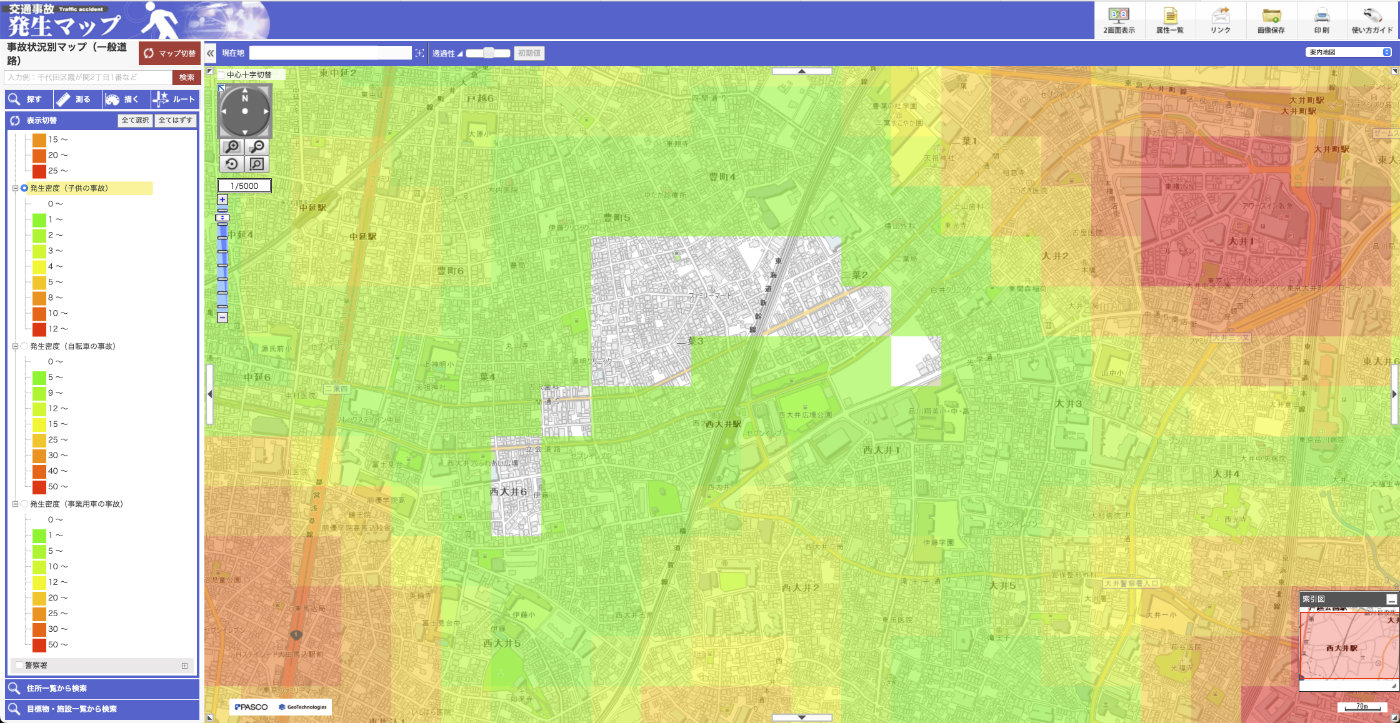The width and height of the screenshot is (1400, 723).
Task: Collapse the 発生密度（自転車の事故） tree node
Action: point(15,346)
